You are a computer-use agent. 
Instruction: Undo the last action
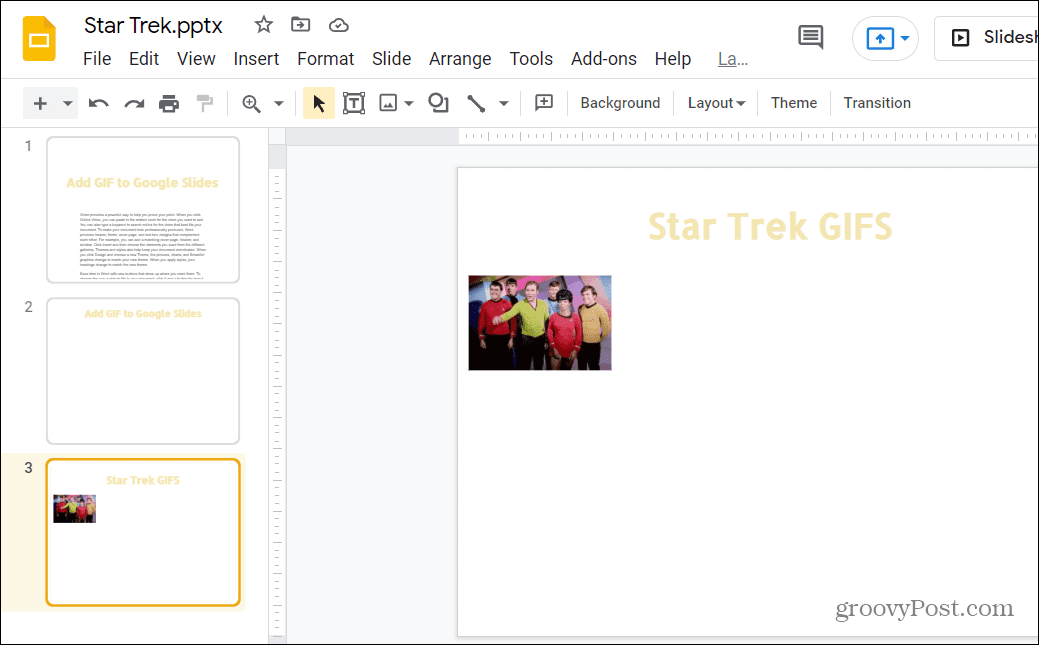tap(98, 102)
